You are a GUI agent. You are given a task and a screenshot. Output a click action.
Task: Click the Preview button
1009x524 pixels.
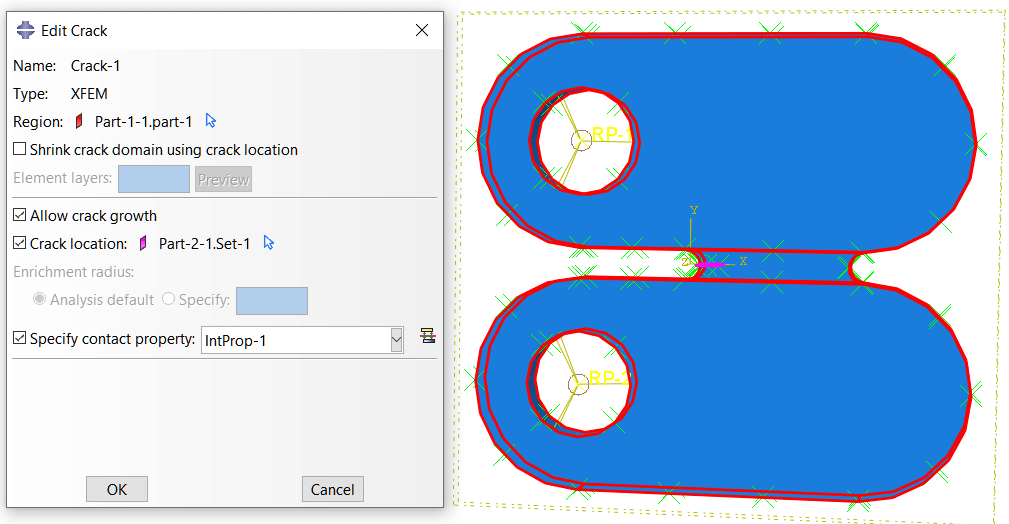click(223, 180)
